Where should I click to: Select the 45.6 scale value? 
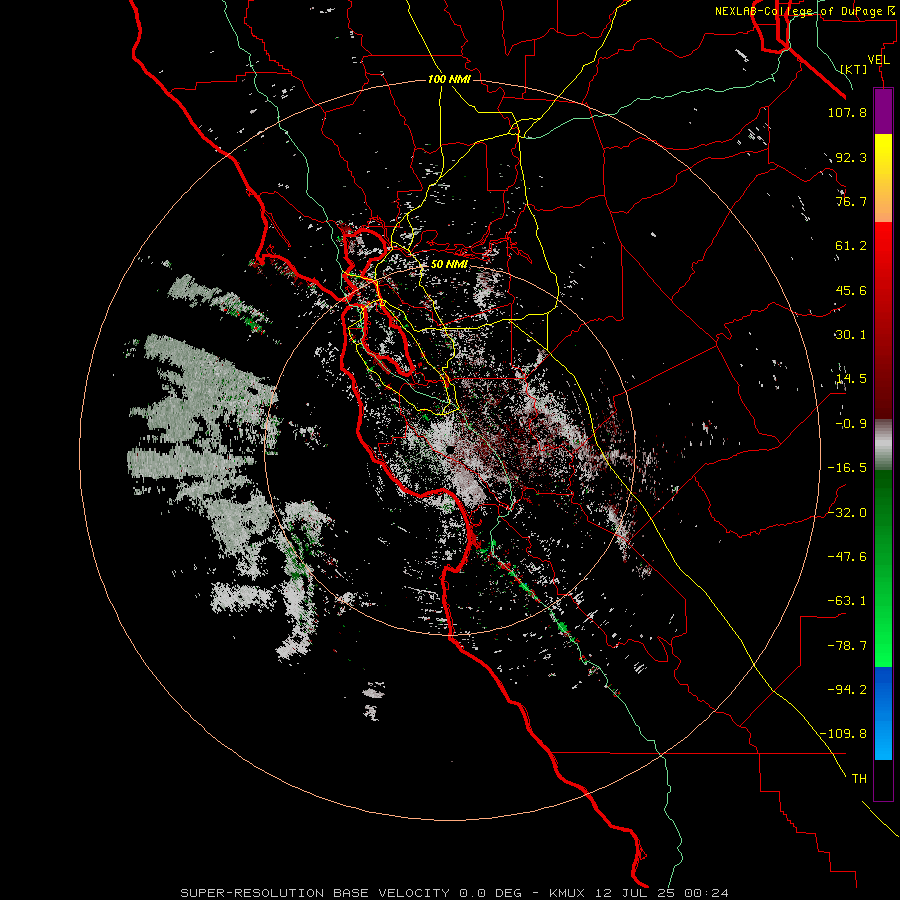[x=851, y=290]
